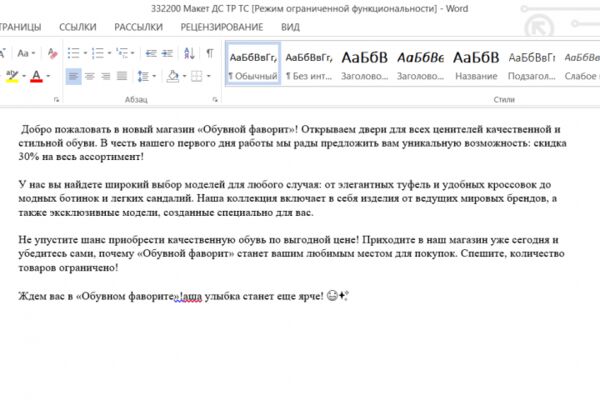Screen dimensions: 600x400
Task: Apply borders to paragraph
Action: (x=197, y=76)
